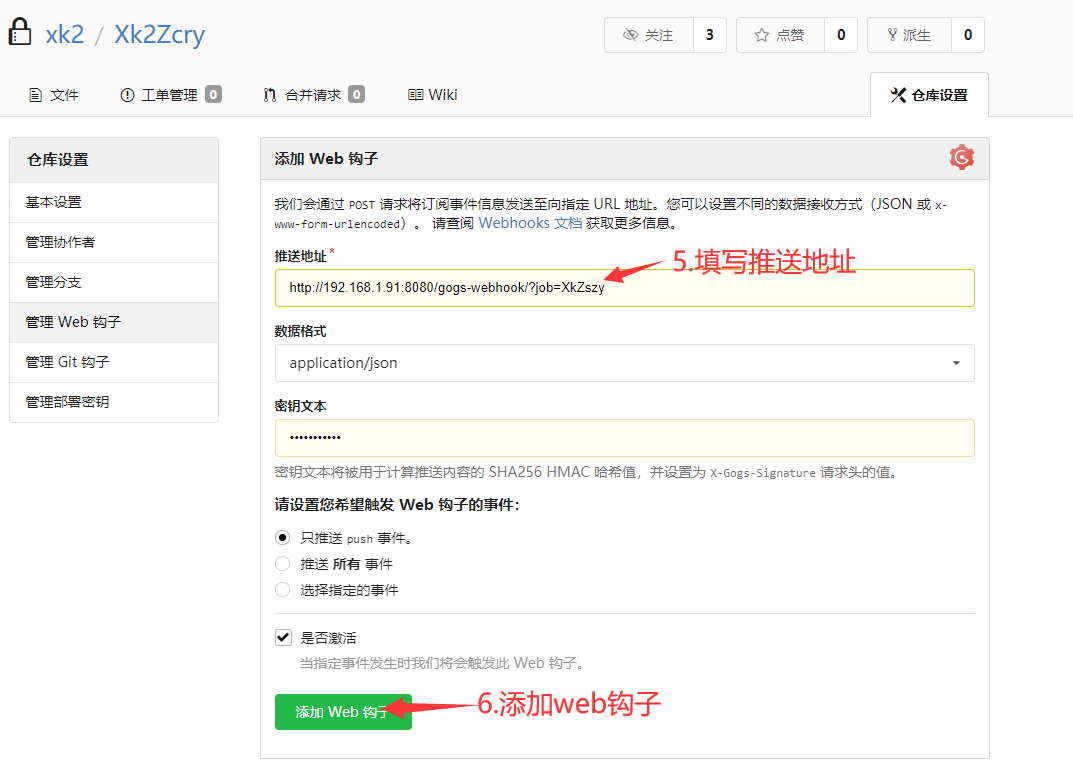The width and height of the screenshot is (1073, 783).
Task: Click the issue icon beside 工单管理
Action: [x=126, y=94]
